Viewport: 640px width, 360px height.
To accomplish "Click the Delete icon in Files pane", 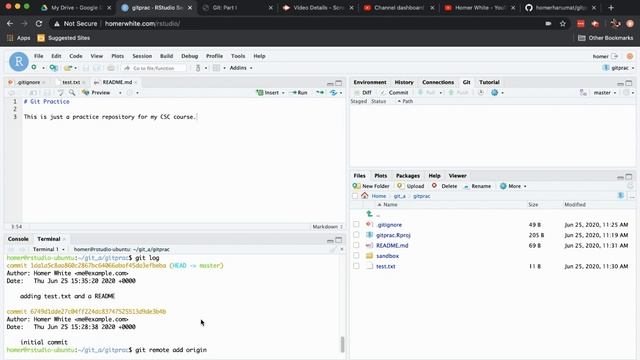I will pyautogui.click(x=434, y=186).
